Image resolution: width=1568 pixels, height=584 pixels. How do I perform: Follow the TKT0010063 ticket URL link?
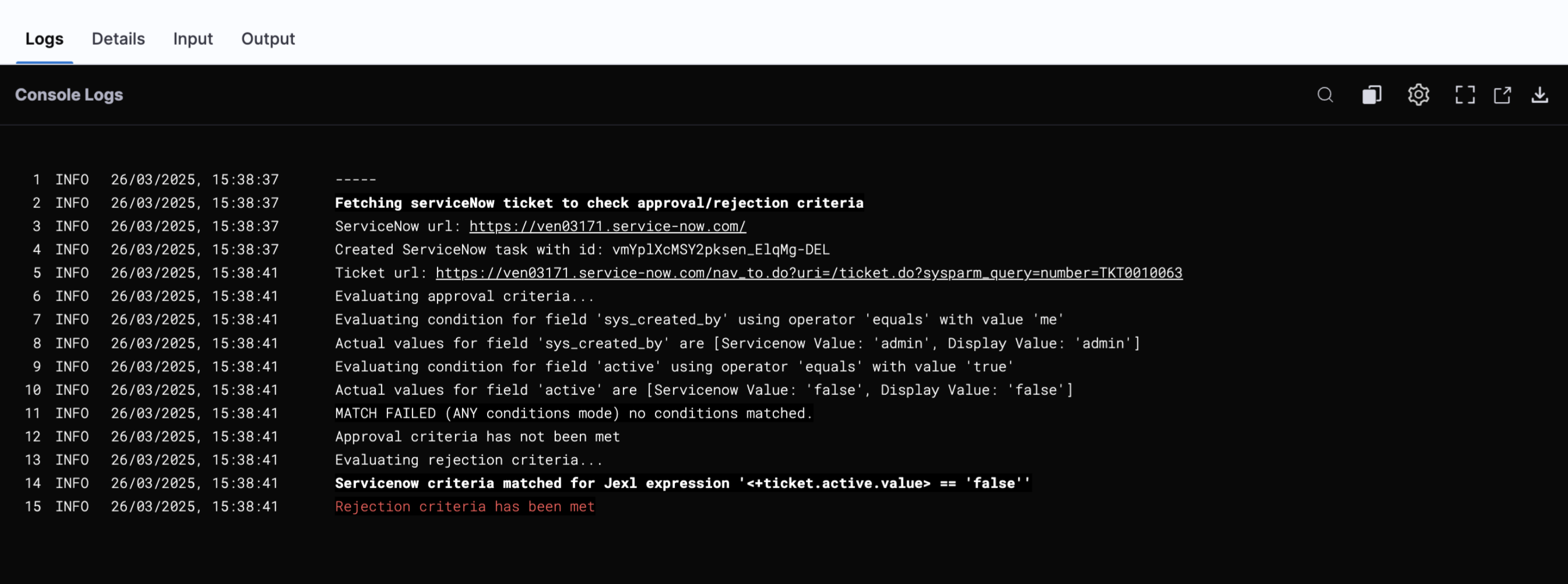[809, 273]
